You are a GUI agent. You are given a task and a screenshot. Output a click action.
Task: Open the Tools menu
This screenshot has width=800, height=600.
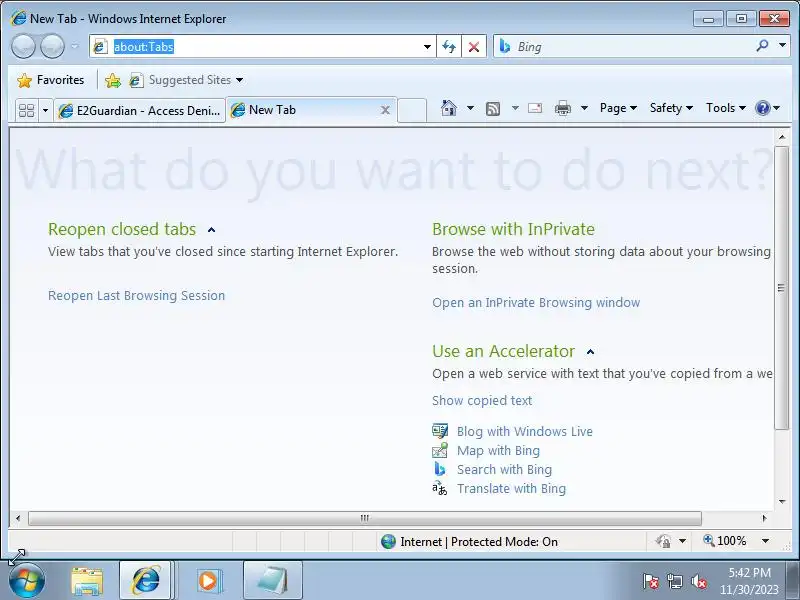(x=726, y=108)
